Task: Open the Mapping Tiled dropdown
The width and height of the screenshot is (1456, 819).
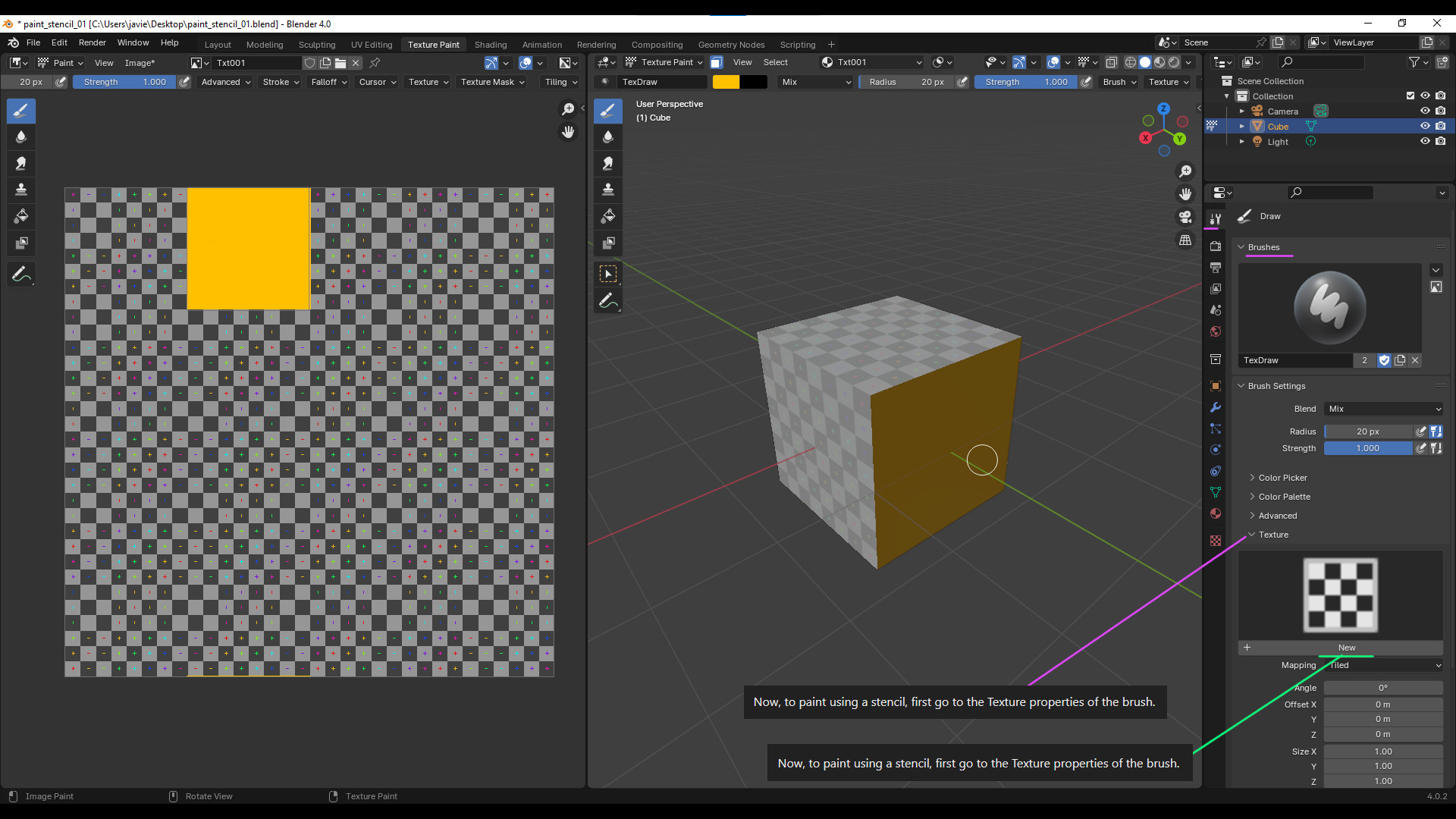Action: (1384, 665)
